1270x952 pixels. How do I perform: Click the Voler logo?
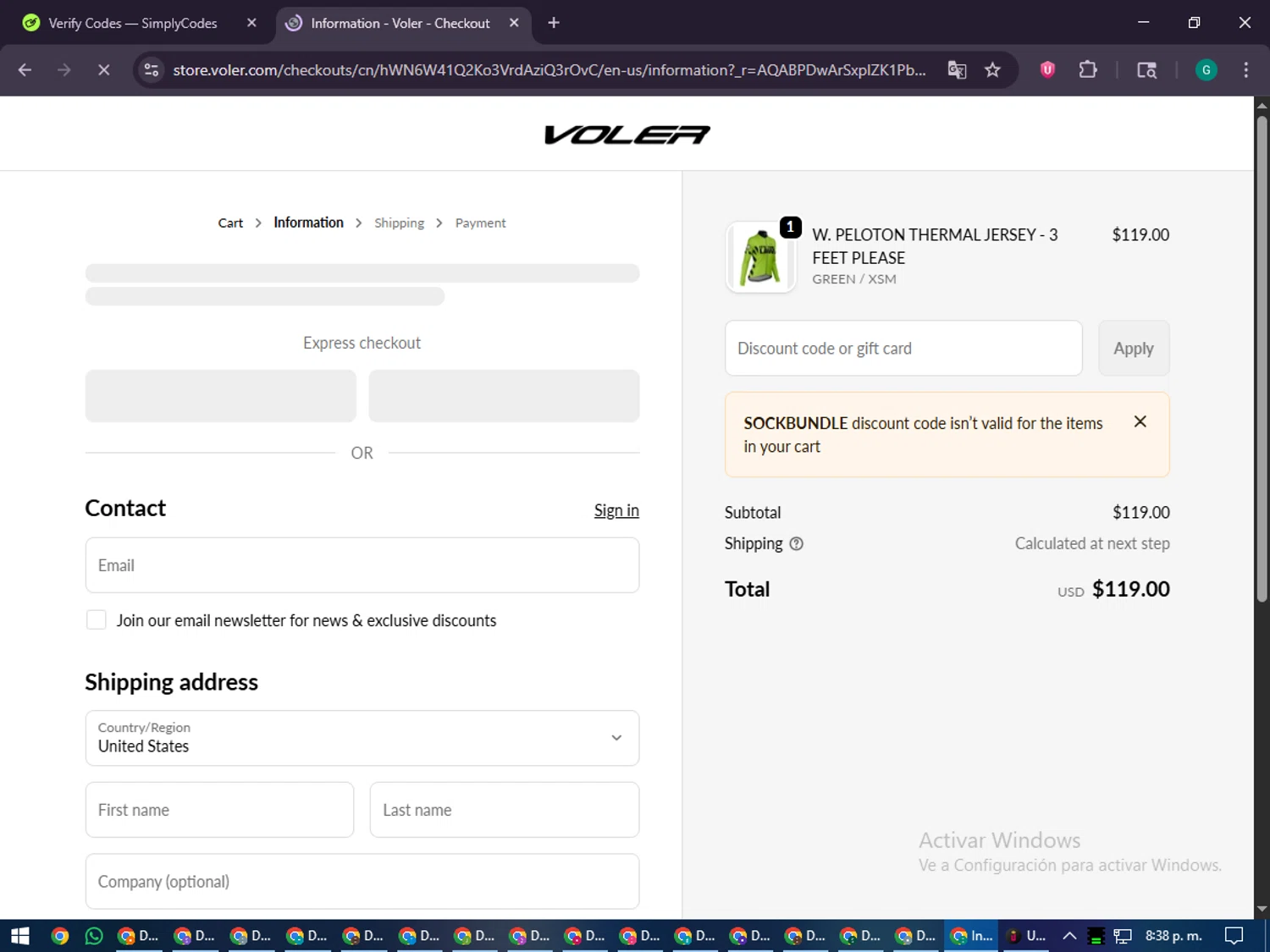tap(627, 135)
